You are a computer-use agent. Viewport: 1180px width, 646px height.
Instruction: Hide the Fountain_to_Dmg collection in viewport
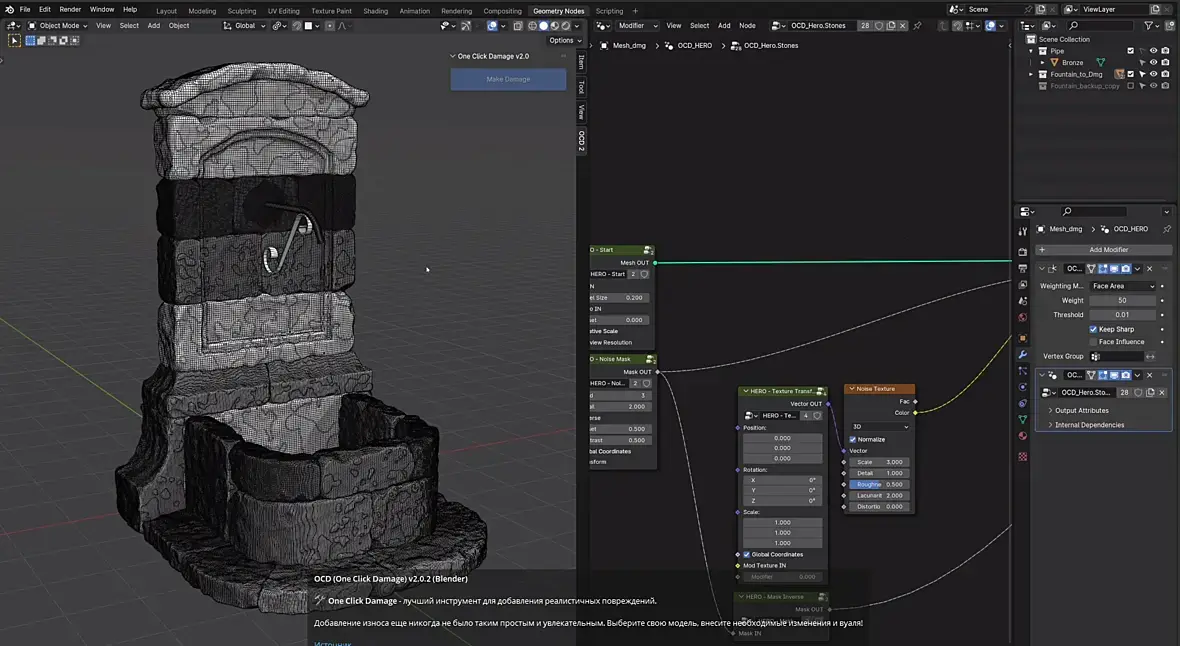coord(1153,74)
